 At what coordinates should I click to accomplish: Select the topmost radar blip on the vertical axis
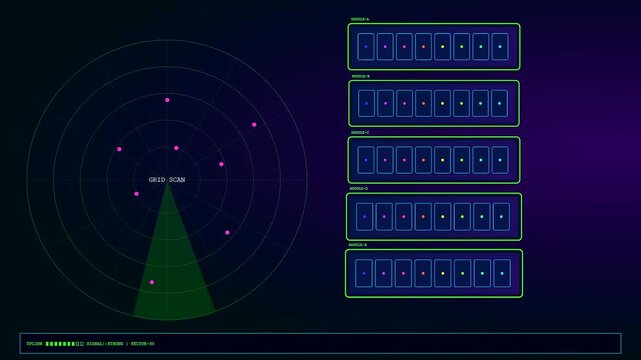coord(167,100)
